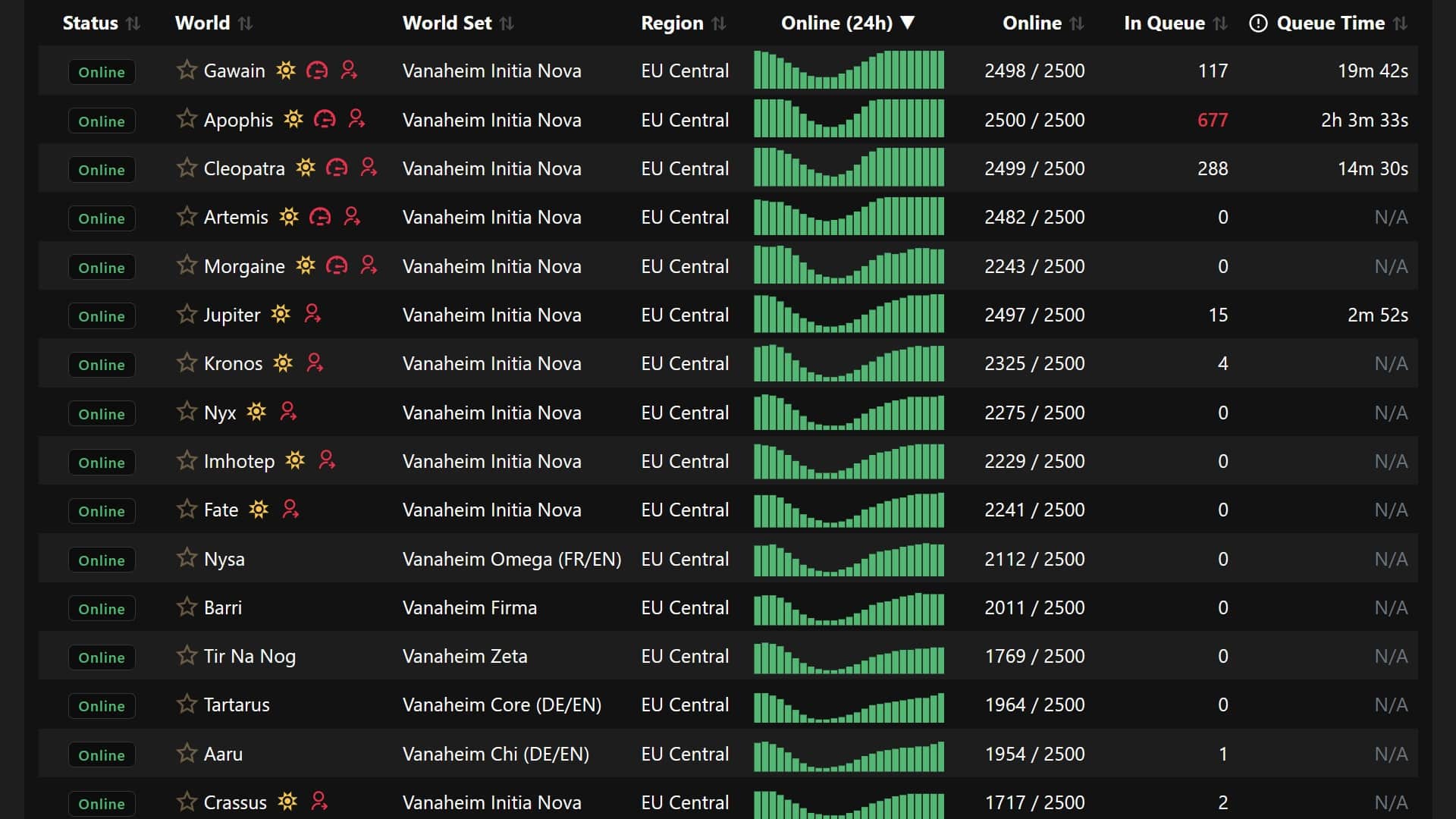Screen dimensions: 1456x819
Task: Click the 24h activity graph for Cleopatra
Action: pyautogui.click(x=849, y=169)
